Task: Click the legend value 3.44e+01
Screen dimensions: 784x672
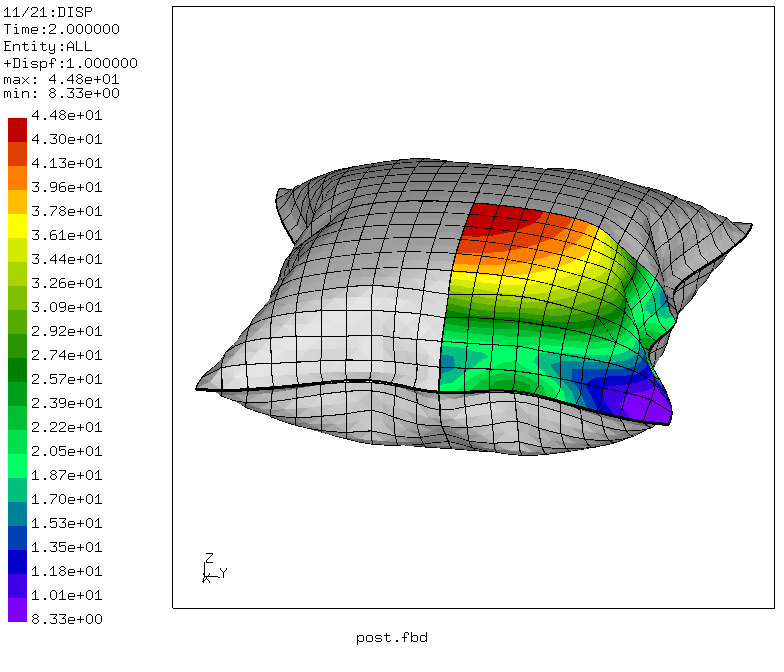Action: (66, 260)
